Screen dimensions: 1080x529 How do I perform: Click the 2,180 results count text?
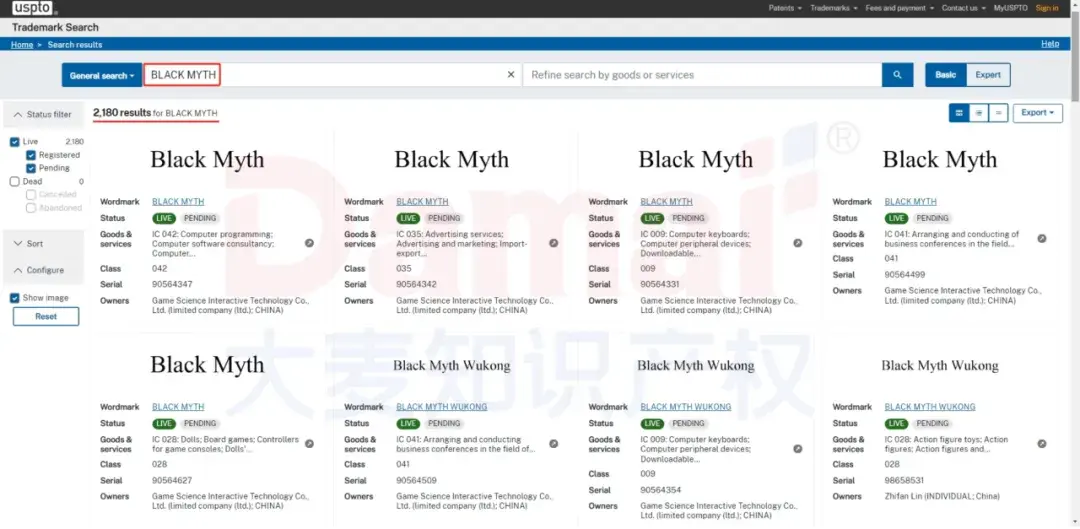pyautogui.click(x=122, y=112)
